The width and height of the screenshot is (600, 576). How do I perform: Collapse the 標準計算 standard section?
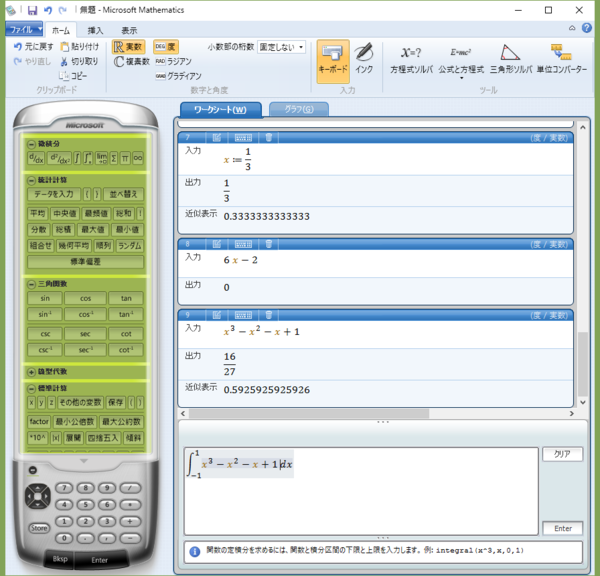(31, 388)
